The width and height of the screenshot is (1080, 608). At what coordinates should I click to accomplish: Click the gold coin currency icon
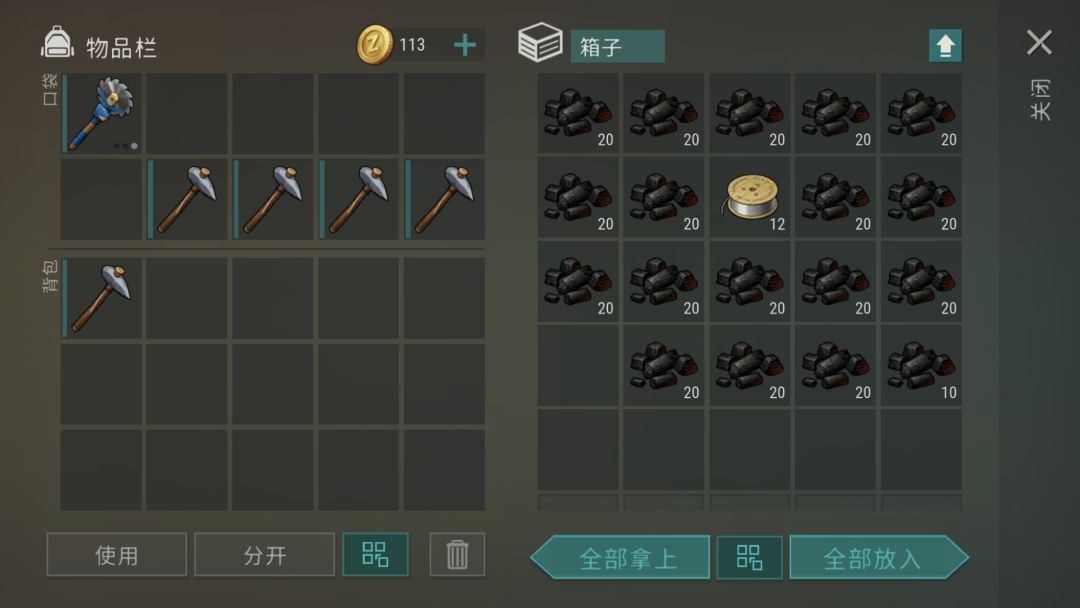(x=374, y=45)
